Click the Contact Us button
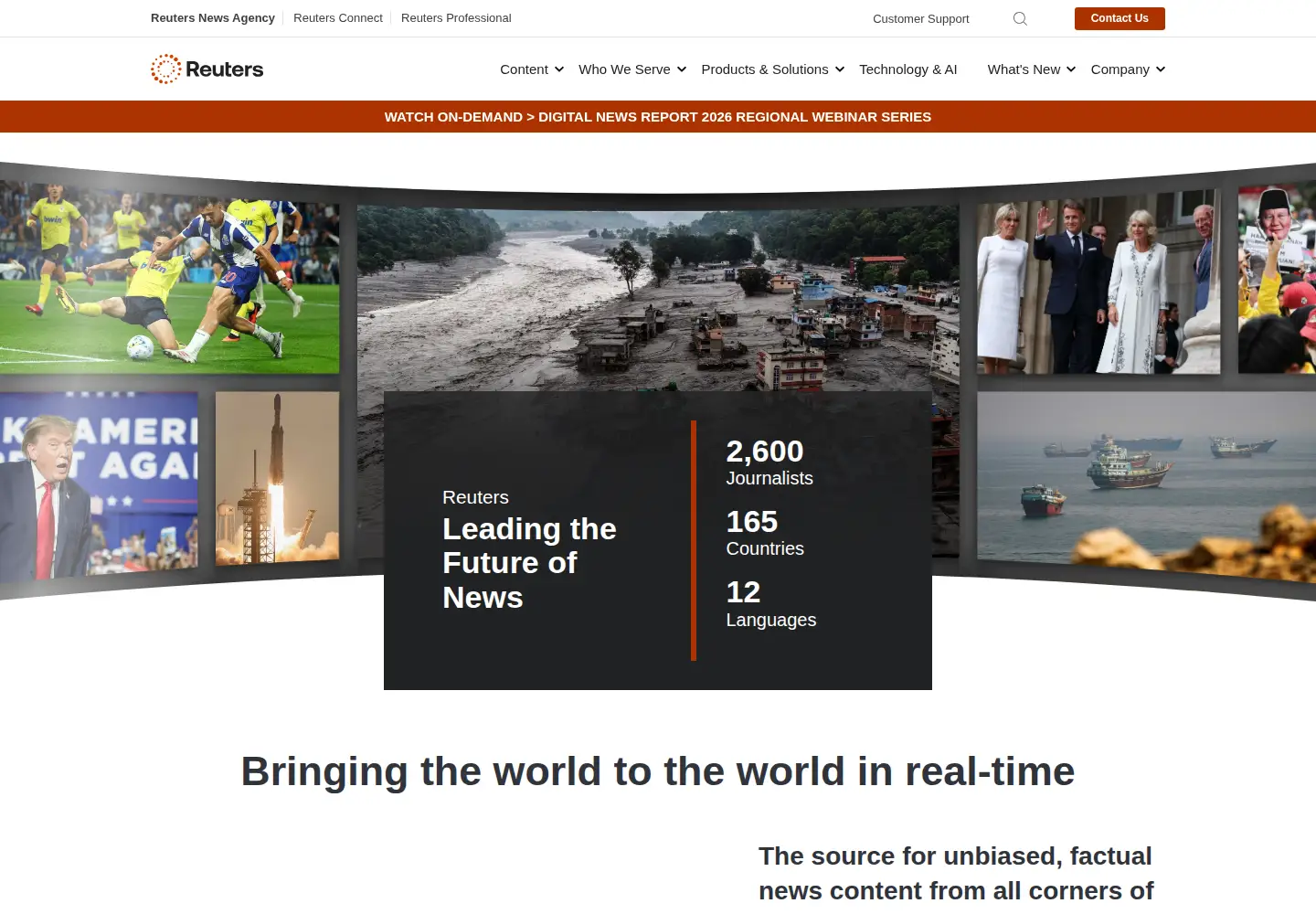 [1120, 18]
